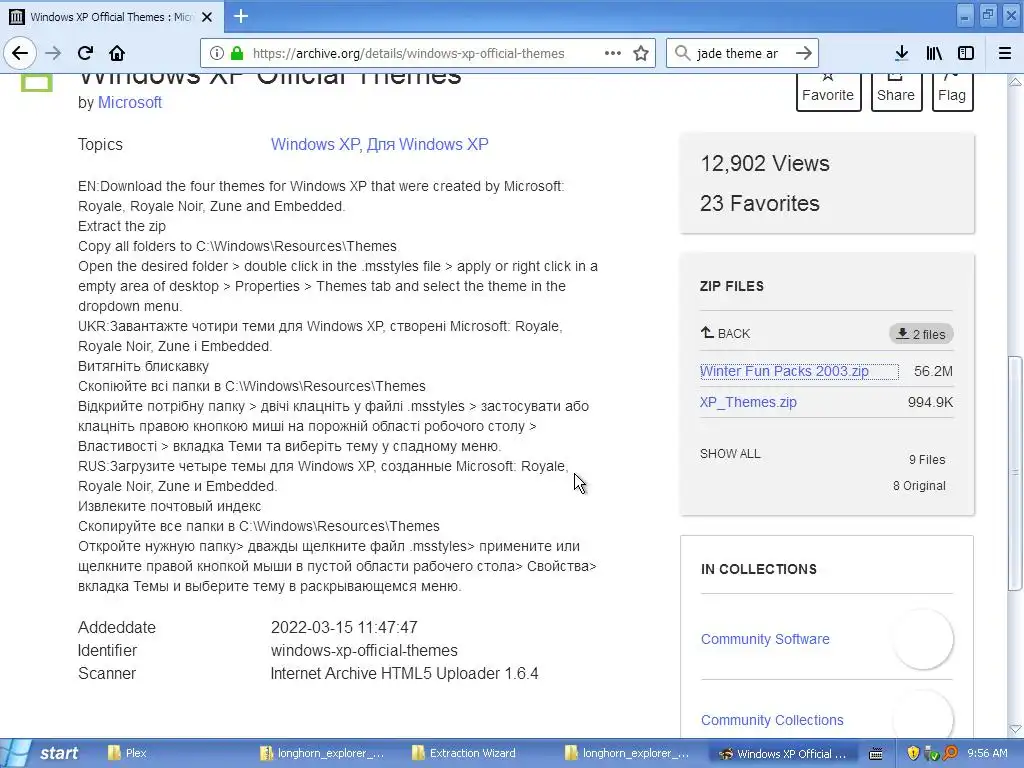
Task: Add item to Favorites
Action: [x=828, y=91]
